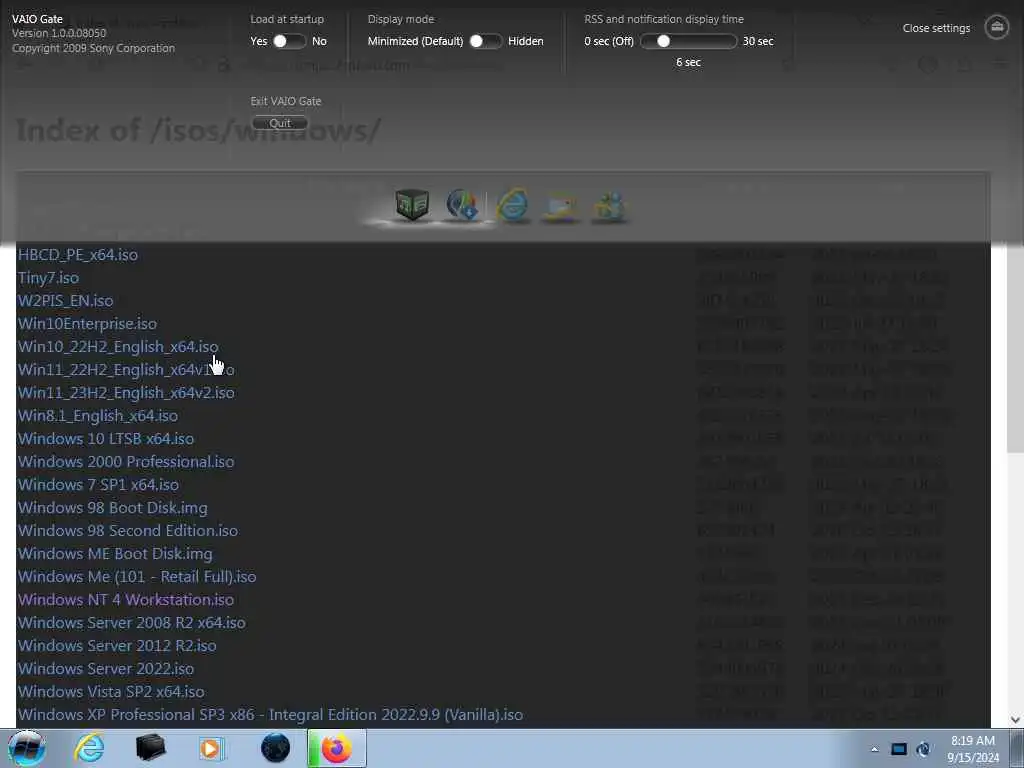Open the taskbar clock showing 8:19 AM
Screen dimensions: 1024x768
tap(972, 749)
